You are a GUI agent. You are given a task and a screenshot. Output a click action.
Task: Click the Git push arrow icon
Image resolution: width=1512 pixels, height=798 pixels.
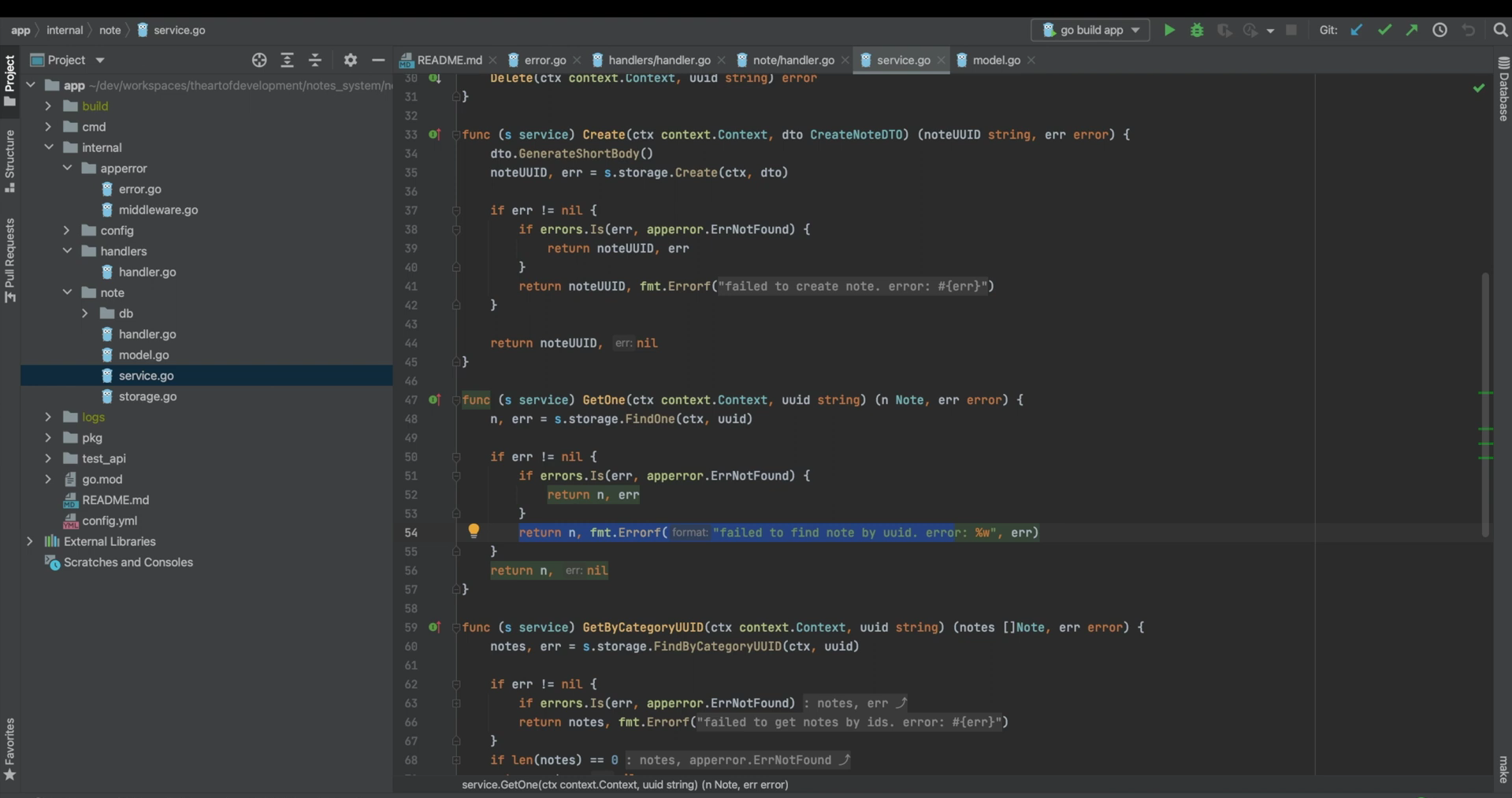click(1412, 30)
